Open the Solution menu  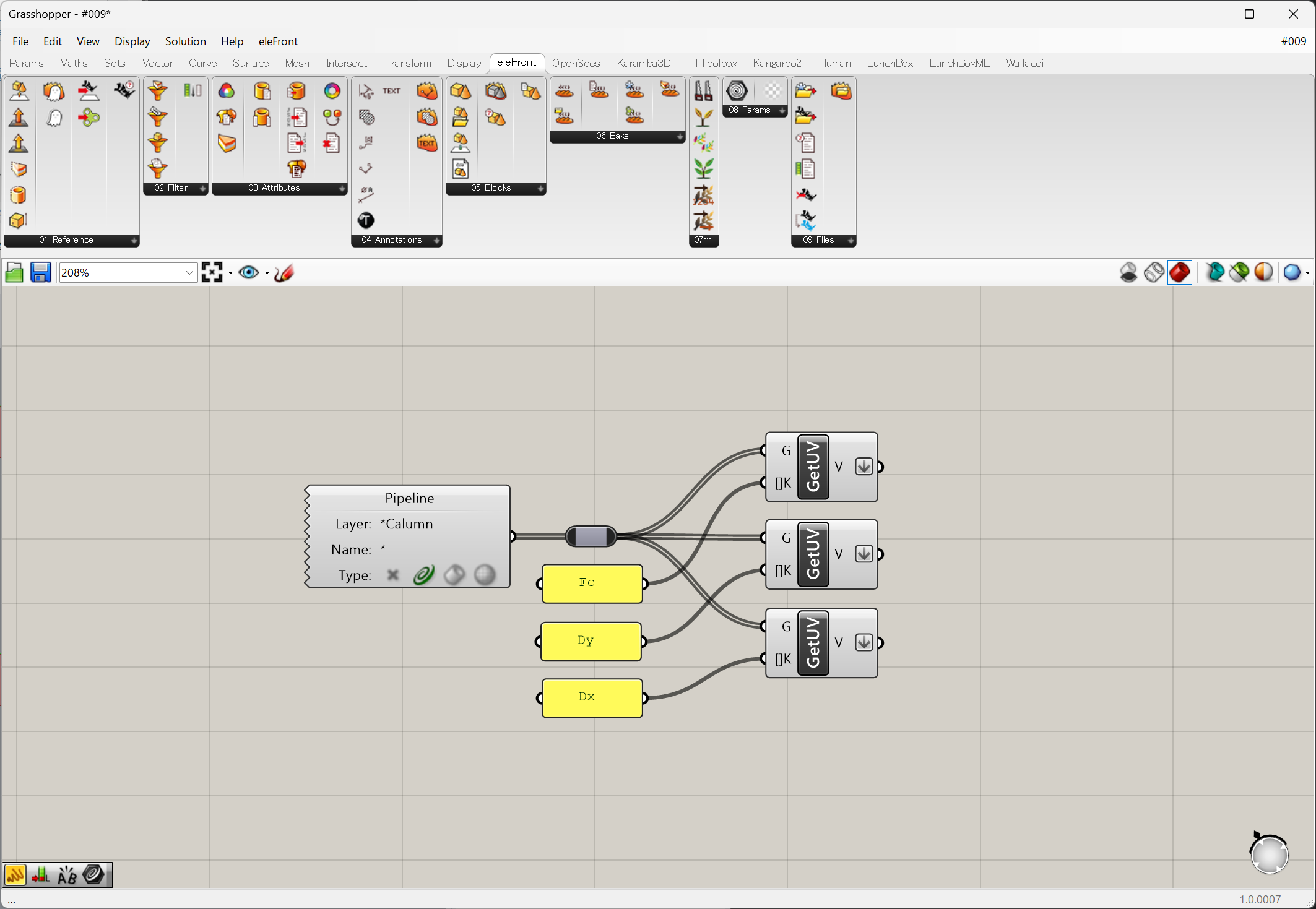[x=185, y=41]
